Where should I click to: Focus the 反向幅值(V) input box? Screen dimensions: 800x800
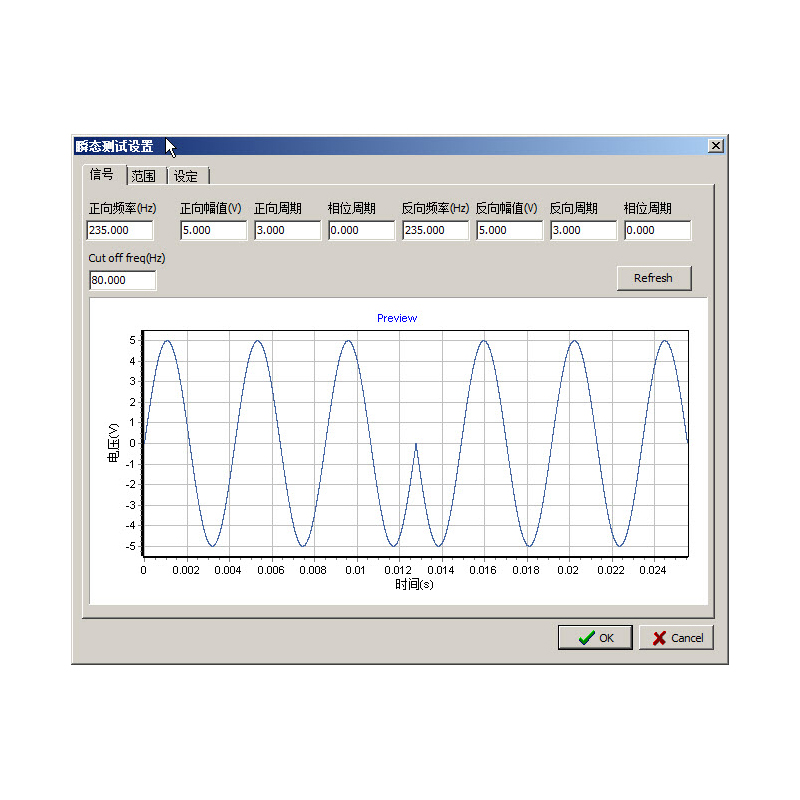(509, 230)
